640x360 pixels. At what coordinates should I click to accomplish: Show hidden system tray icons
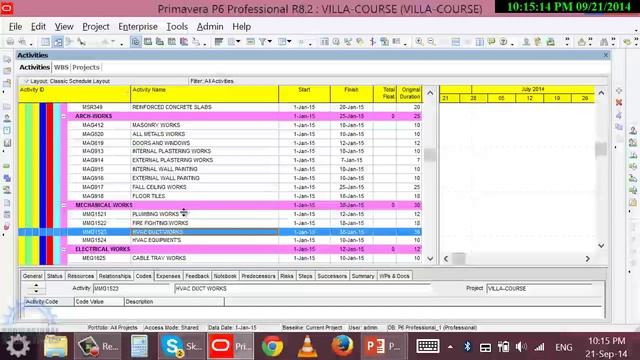[450, 347]
